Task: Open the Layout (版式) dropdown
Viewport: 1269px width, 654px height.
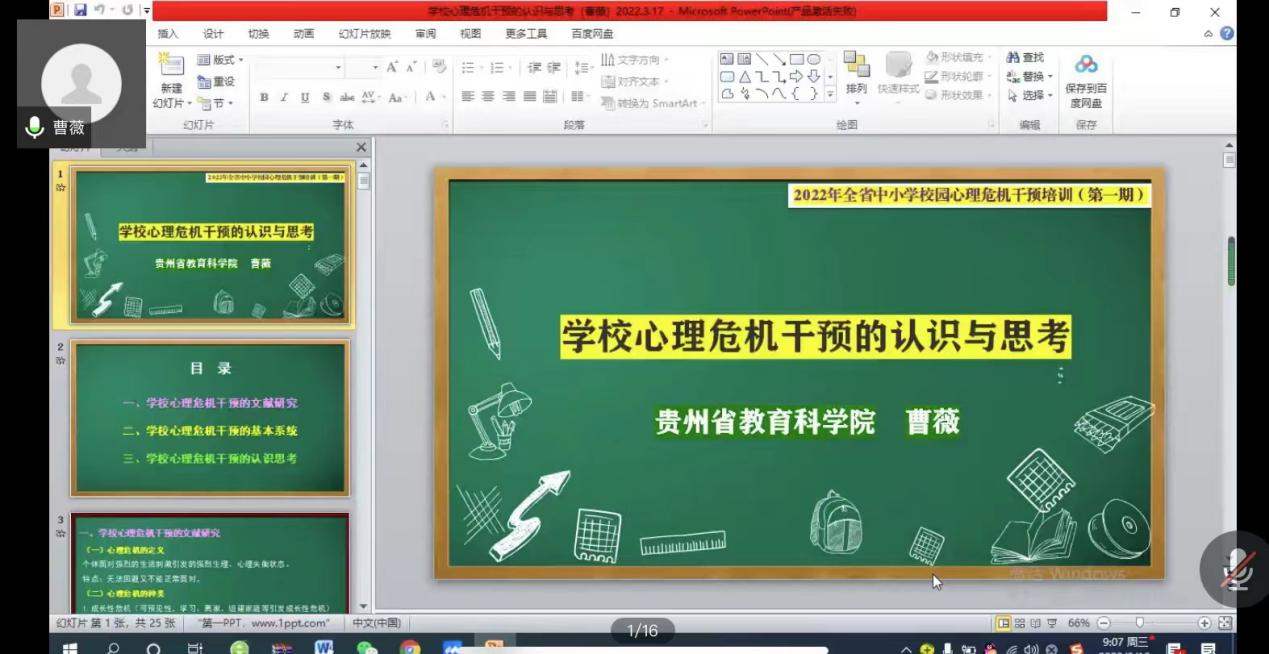Action: click(x=220, y=60)
